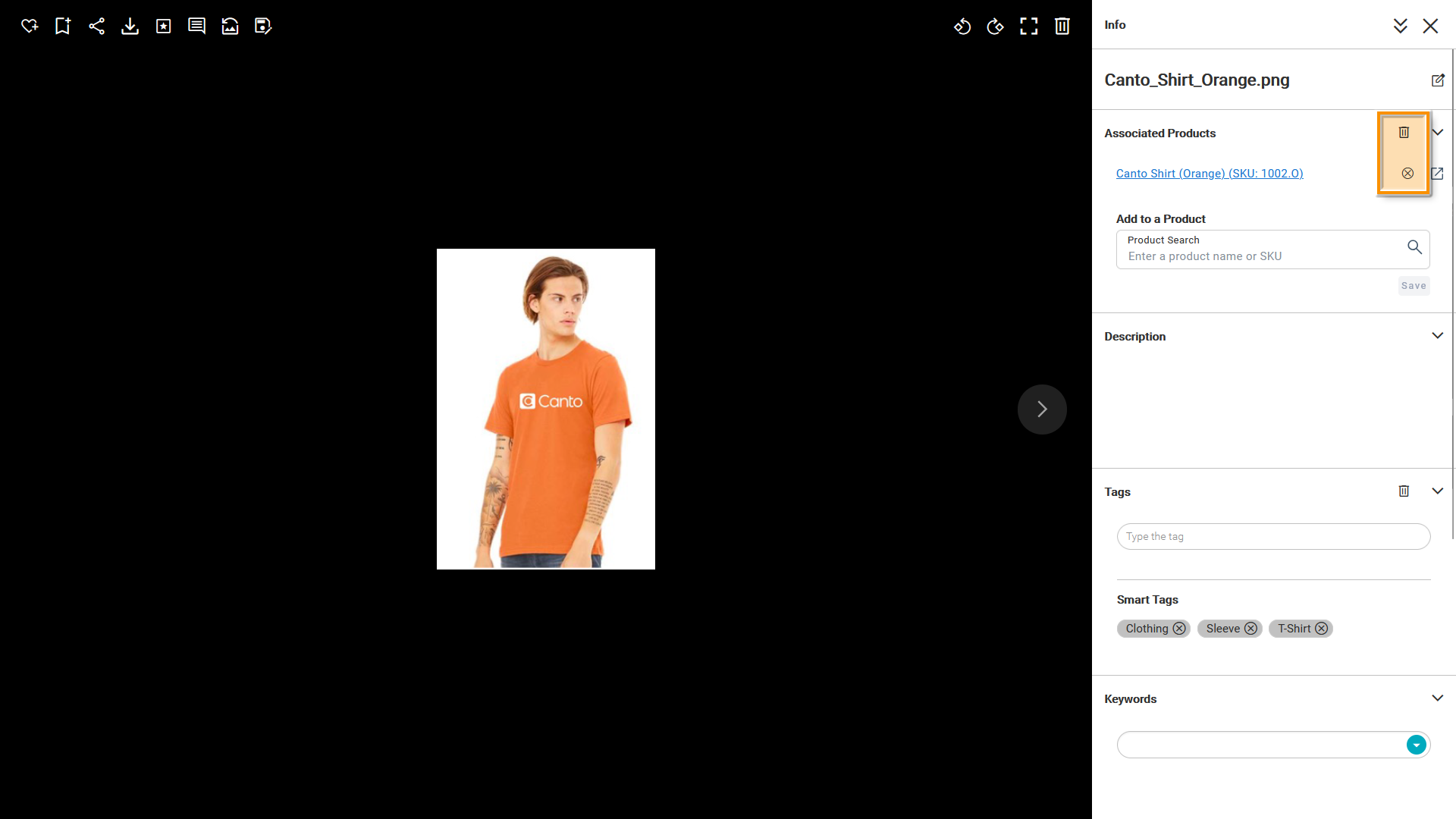Open the Canto Shirt (Orange) product link

coord(1210,174)
